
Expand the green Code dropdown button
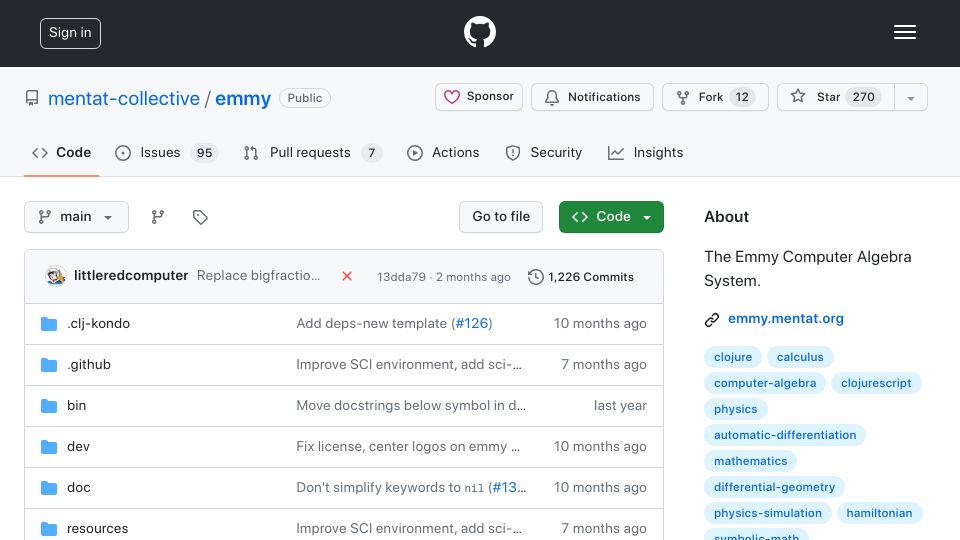[x=611, y=217]
